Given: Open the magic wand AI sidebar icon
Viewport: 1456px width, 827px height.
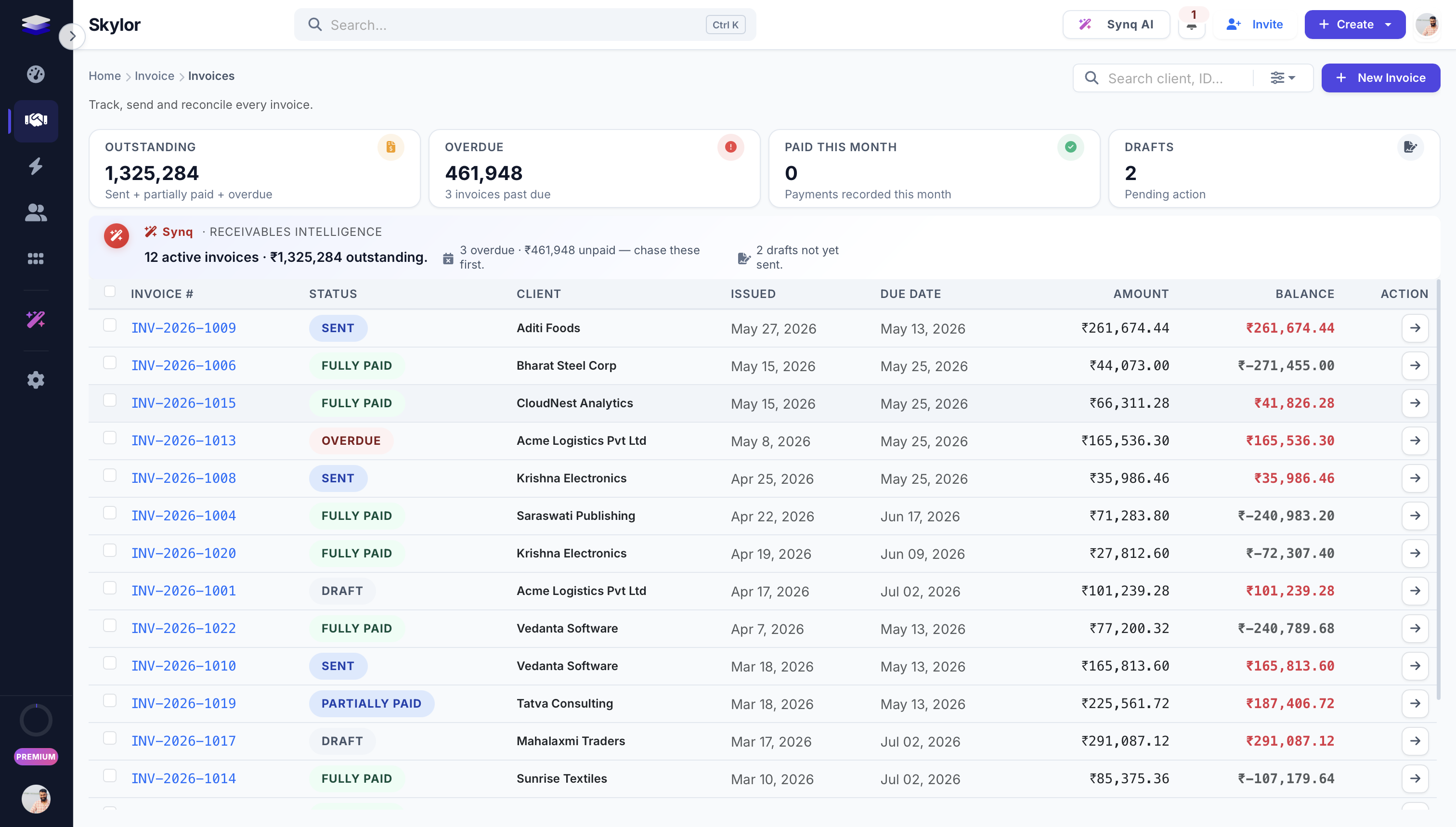Looking at the screenshot, I should click(x=36, y=319).
